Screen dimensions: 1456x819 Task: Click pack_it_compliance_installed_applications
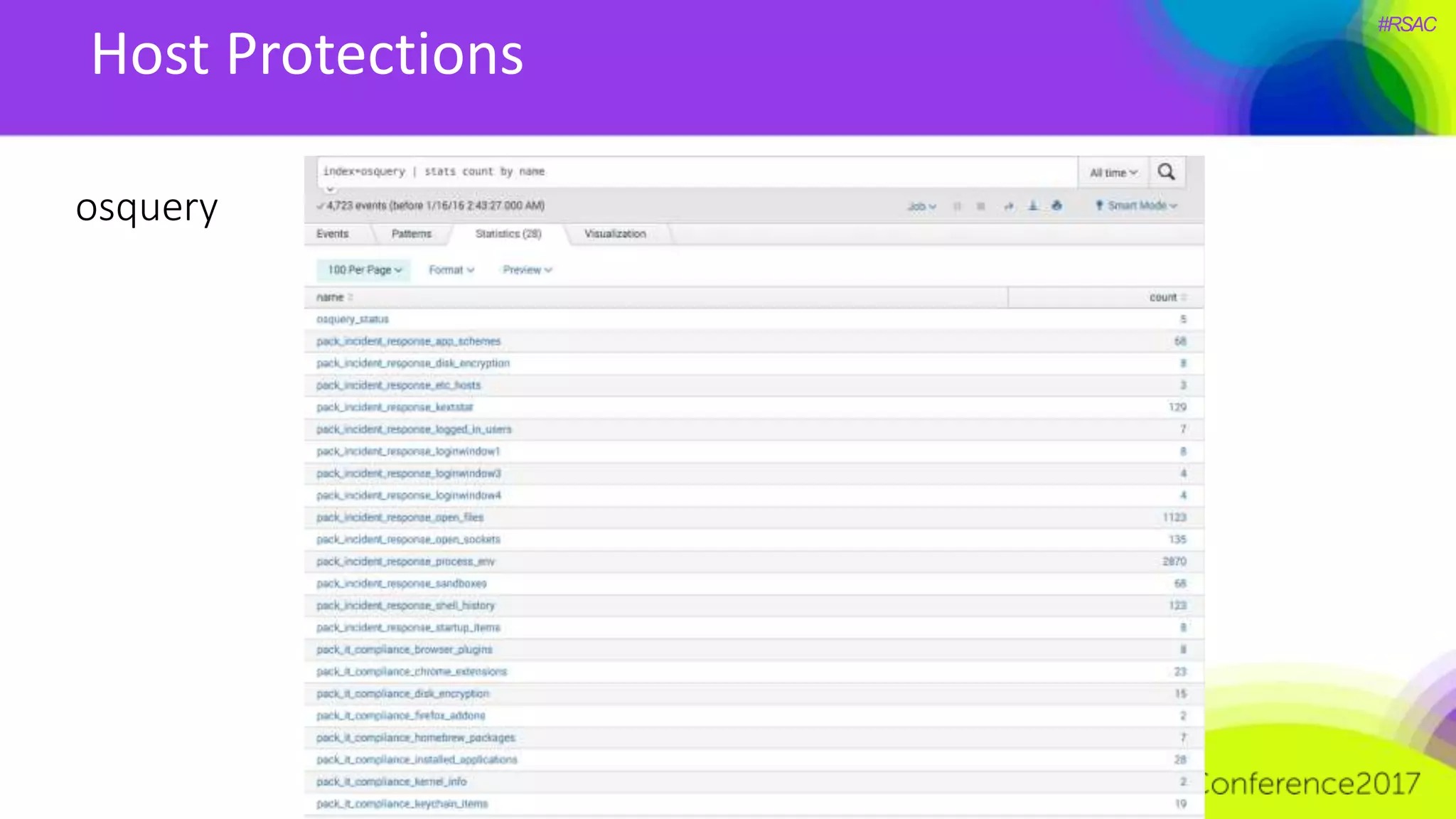click(x=417, y=760)
